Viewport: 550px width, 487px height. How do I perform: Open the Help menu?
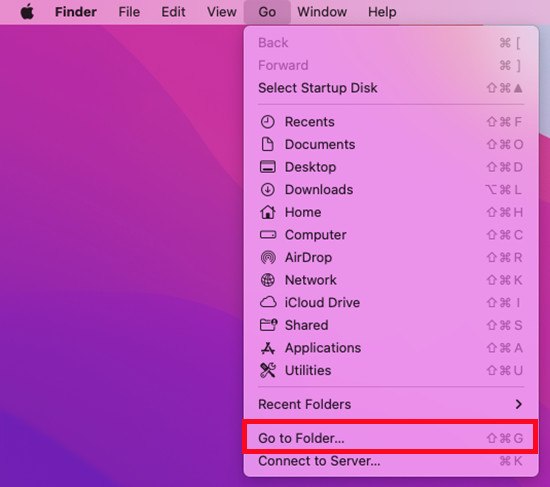[x=382, y=12]
